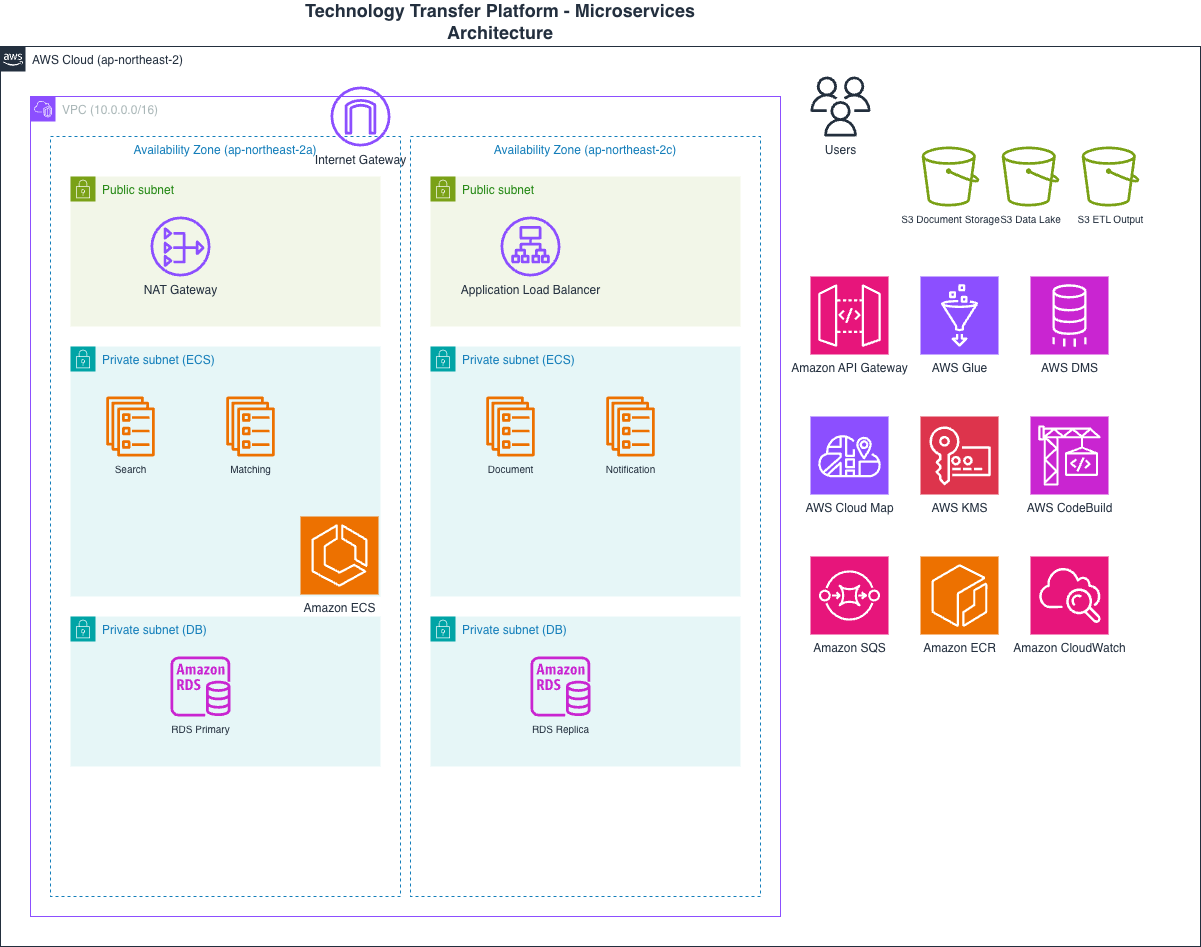The height and width of the screenshot is (947, 1201).
Task: Click the Application Load Balancer icon
Action: point(530,247)
